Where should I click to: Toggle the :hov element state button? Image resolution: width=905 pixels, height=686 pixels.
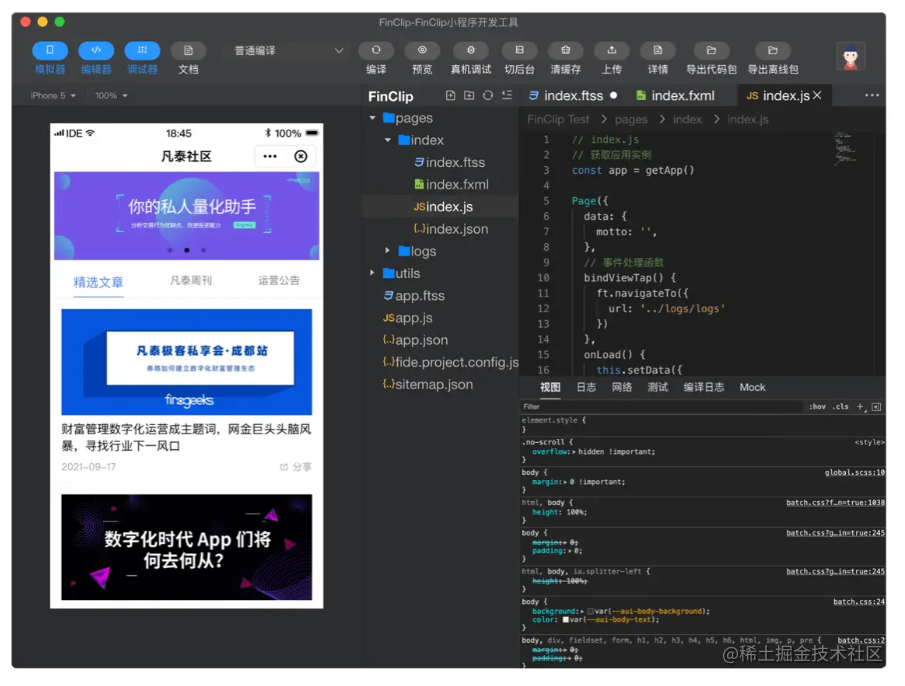point(817,407)
